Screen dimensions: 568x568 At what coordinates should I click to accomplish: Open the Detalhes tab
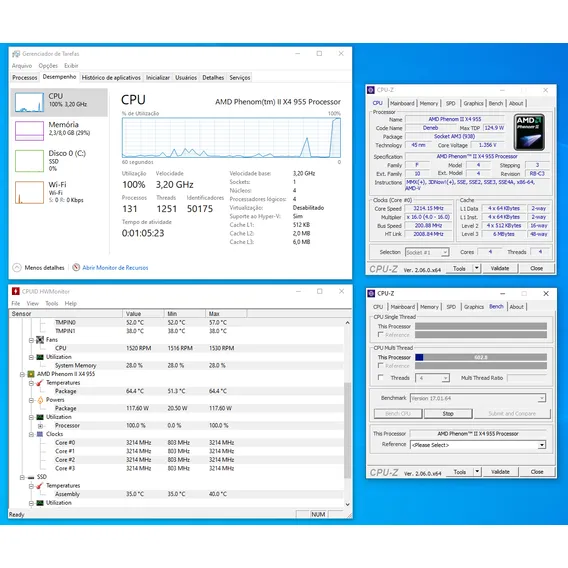coord(213,78)
